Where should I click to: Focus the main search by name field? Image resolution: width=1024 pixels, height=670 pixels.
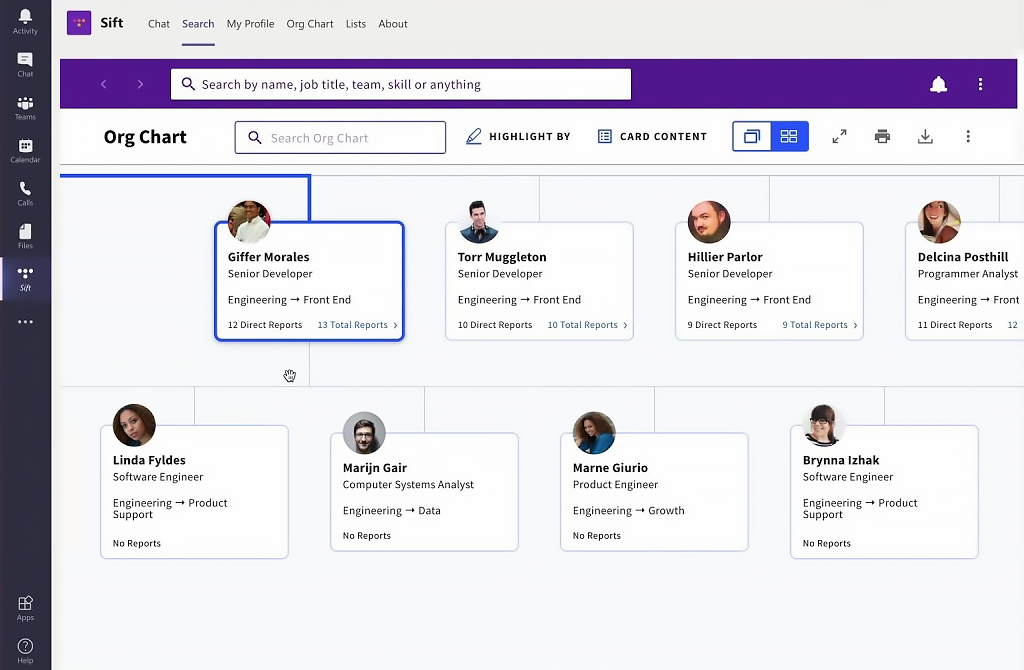pyautogui.click(x=401, y=84)
